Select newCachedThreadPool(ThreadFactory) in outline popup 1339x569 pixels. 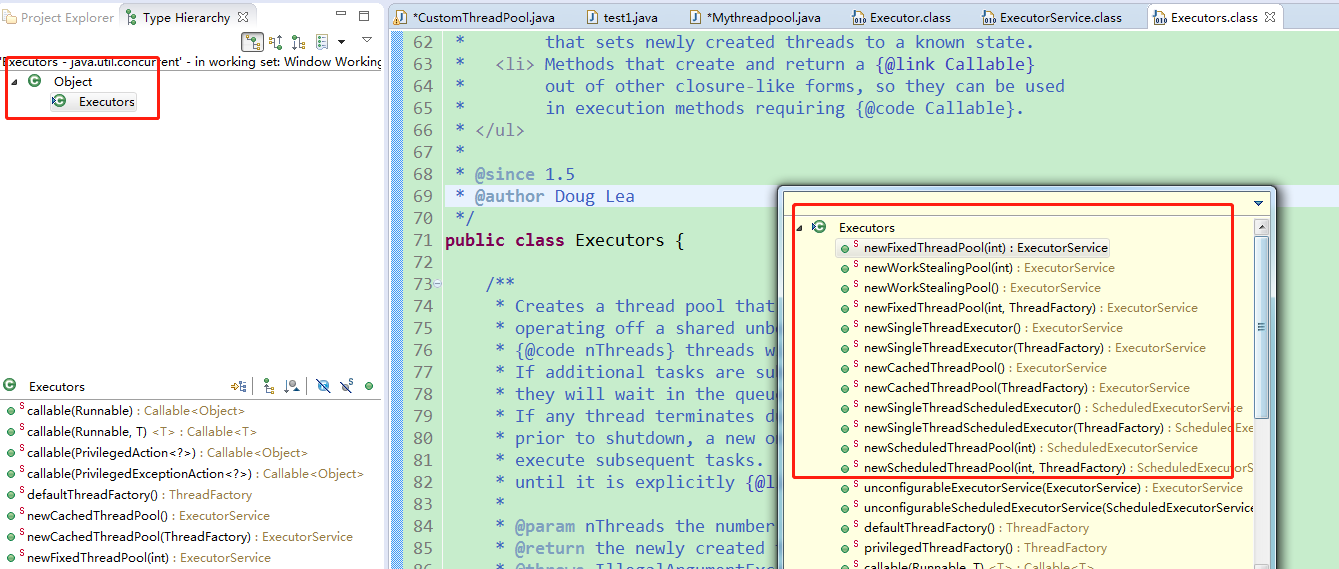click(x=1014, y=388)
